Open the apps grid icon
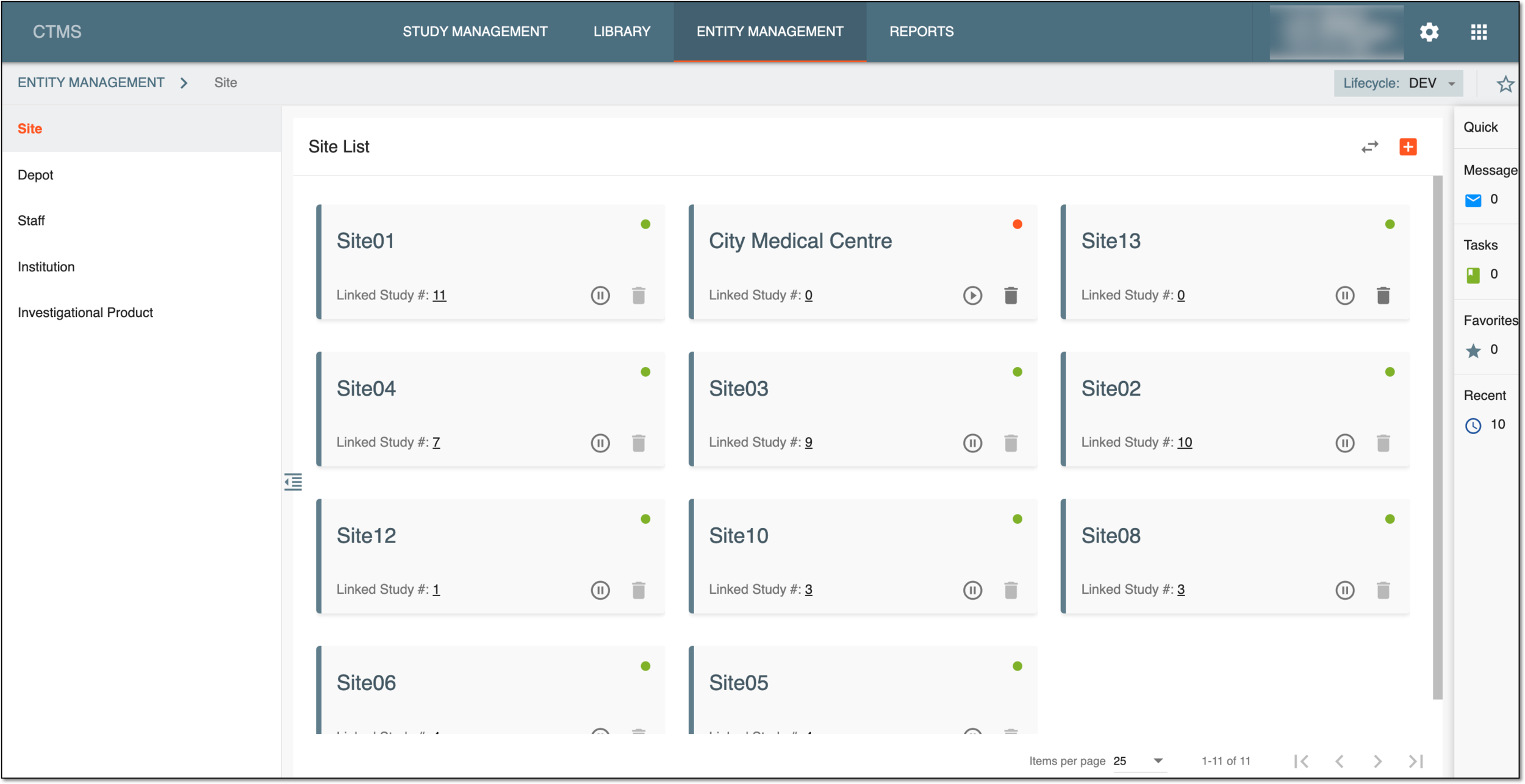Image resolution: width=1525 pixels, height=784 pixels. point(1479,32)
